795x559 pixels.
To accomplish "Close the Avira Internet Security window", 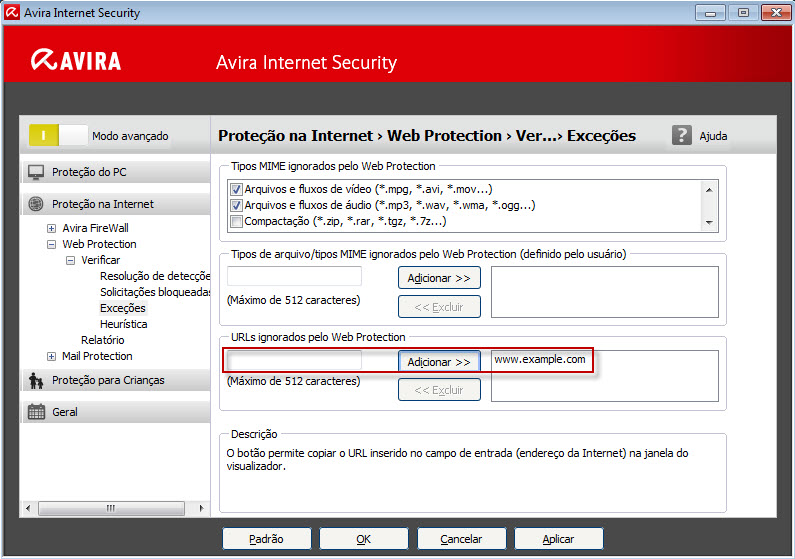I will [x=776, y=12].
